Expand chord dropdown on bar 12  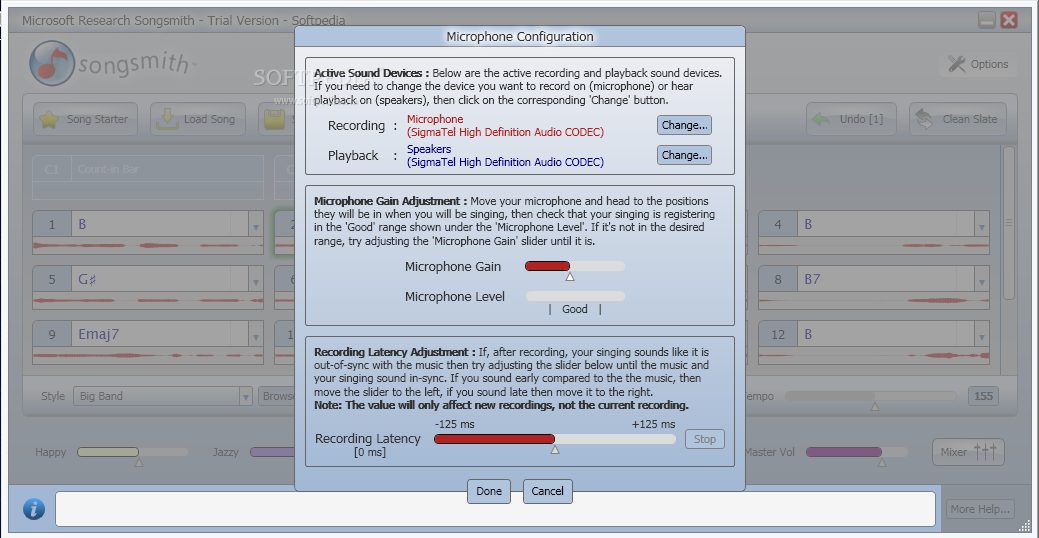(x=982, y=337)
